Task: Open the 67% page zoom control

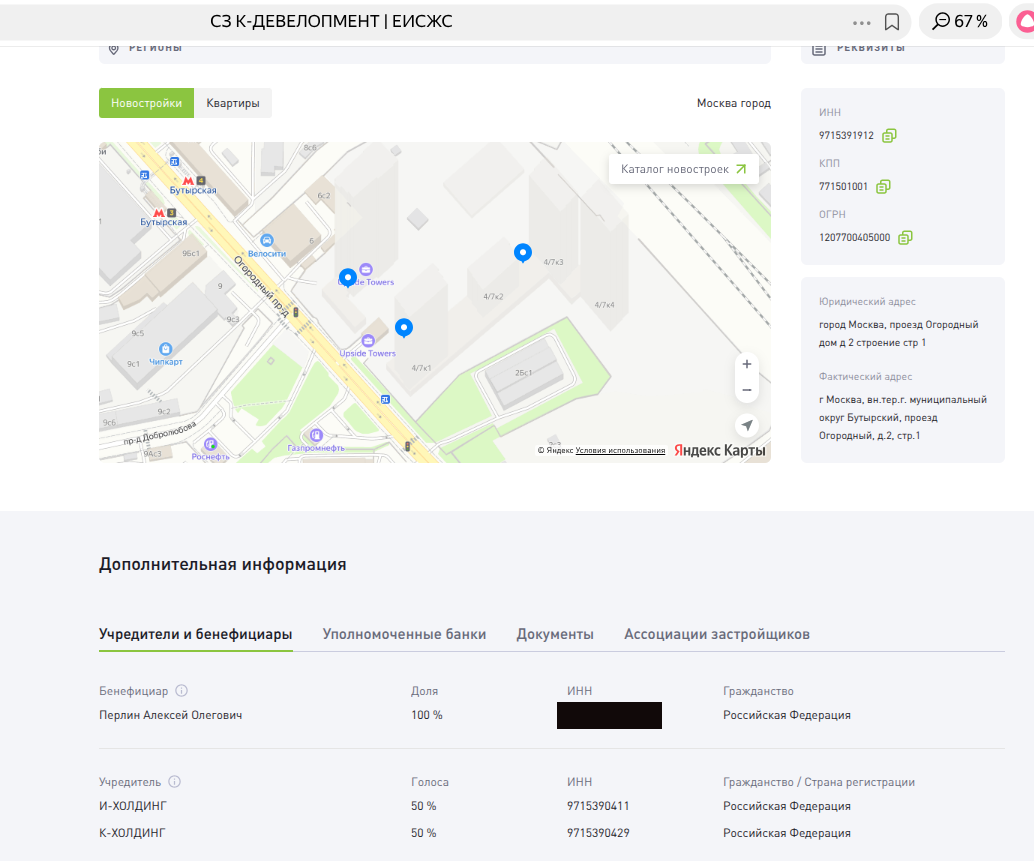Action: pyautogui.click(x=959, y=22)
